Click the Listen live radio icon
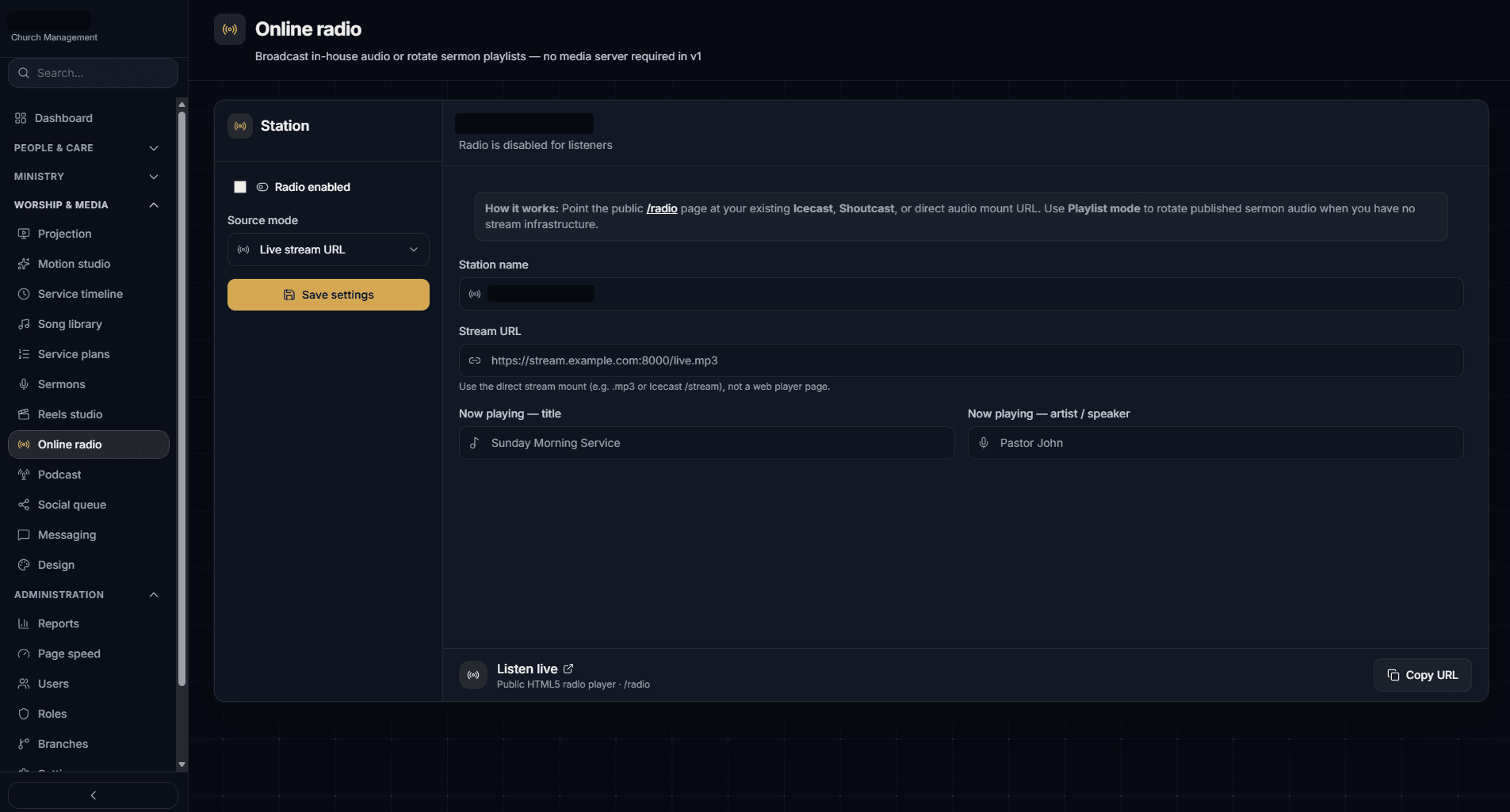Screen dimensions: 1510x812 (x=473, y=675)
